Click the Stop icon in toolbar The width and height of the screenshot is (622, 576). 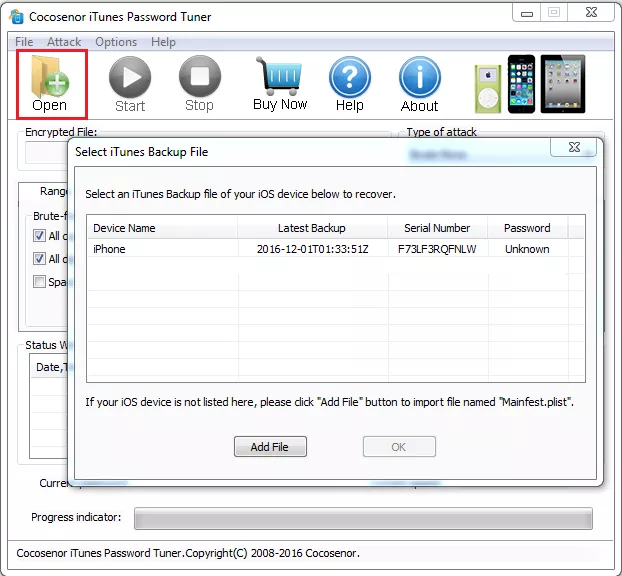point(200,76)
